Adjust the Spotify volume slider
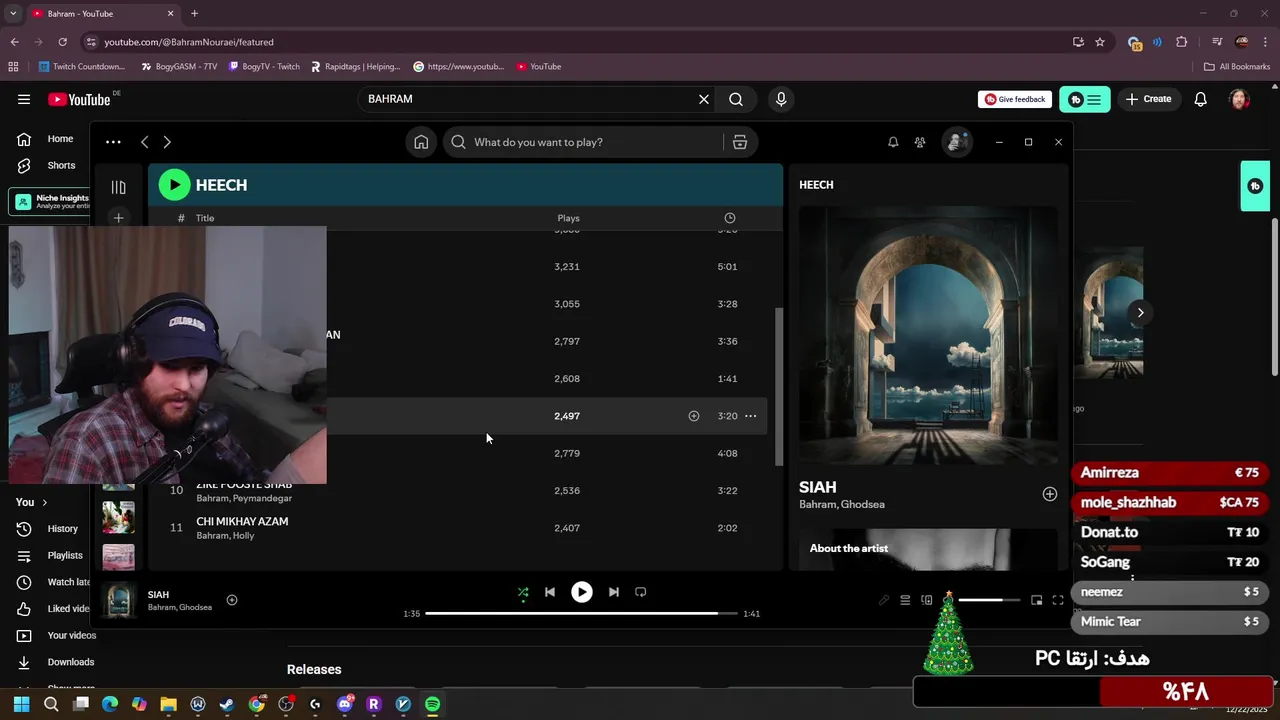 click(989, 600)
